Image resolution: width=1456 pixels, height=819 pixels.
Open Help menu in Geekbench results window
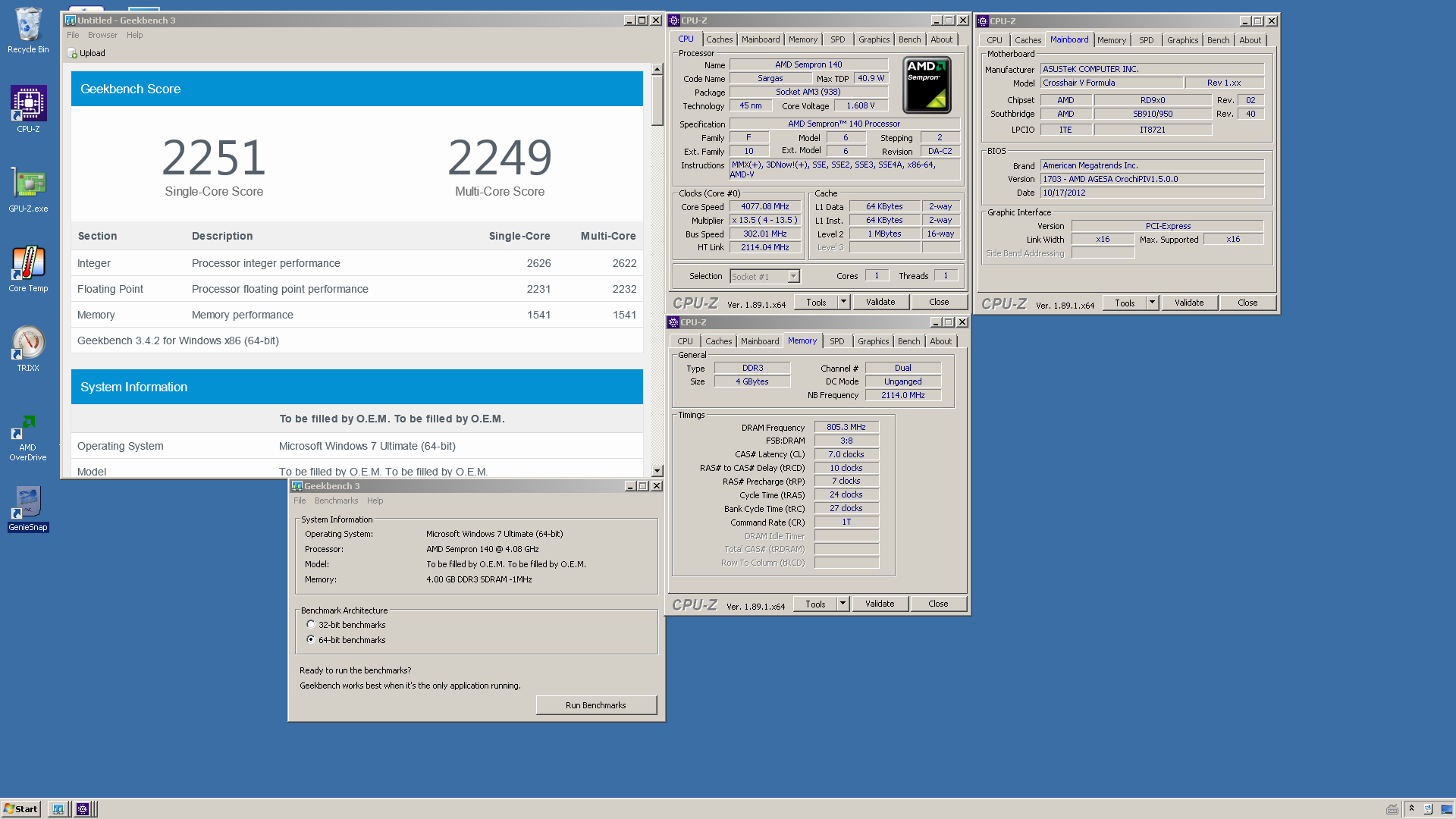tap(134, 35)
